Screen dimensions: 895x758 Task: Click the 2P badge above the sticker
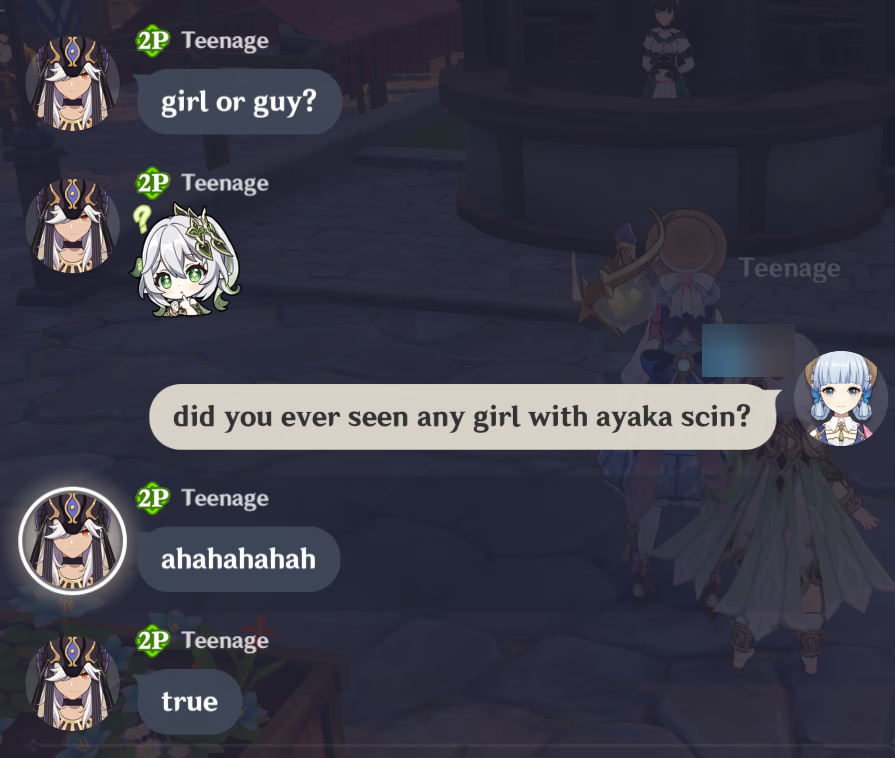coord(153,183)
